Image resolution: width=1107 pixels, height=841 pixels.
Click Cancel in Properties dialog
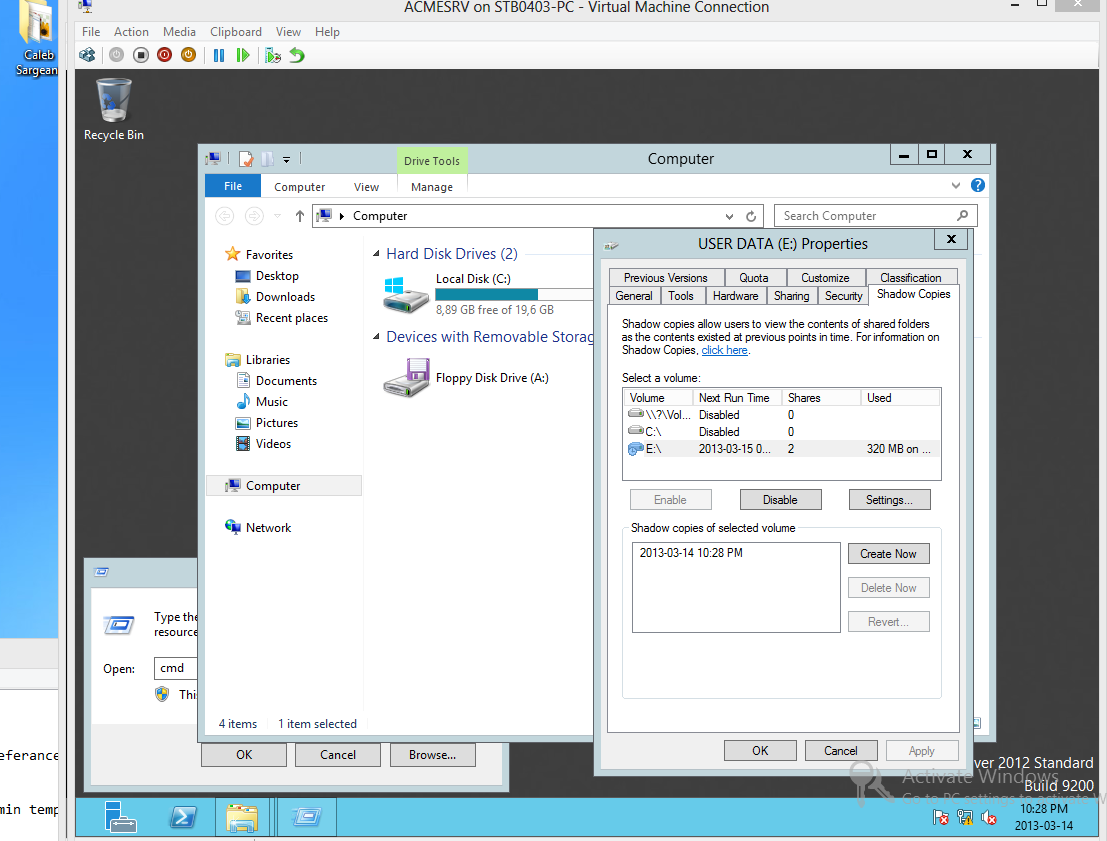click(841, 751)
